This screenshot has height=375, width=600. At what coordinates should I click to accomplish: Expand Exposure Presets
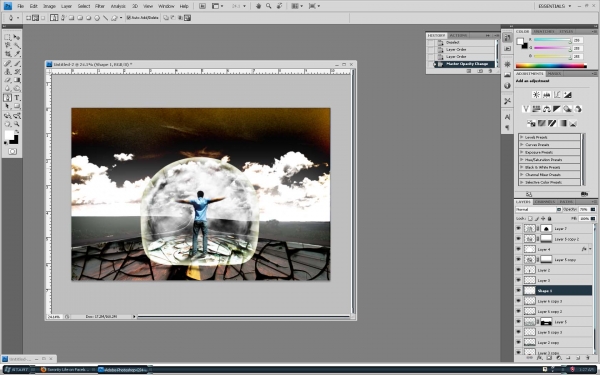tap(522, 152)
